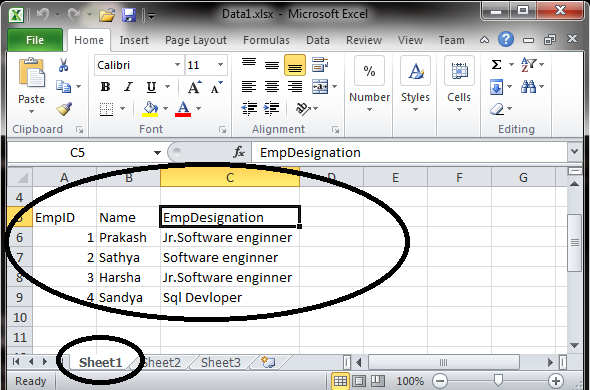Switch to Page Layout ribbon tab

(x=196, y=40)
